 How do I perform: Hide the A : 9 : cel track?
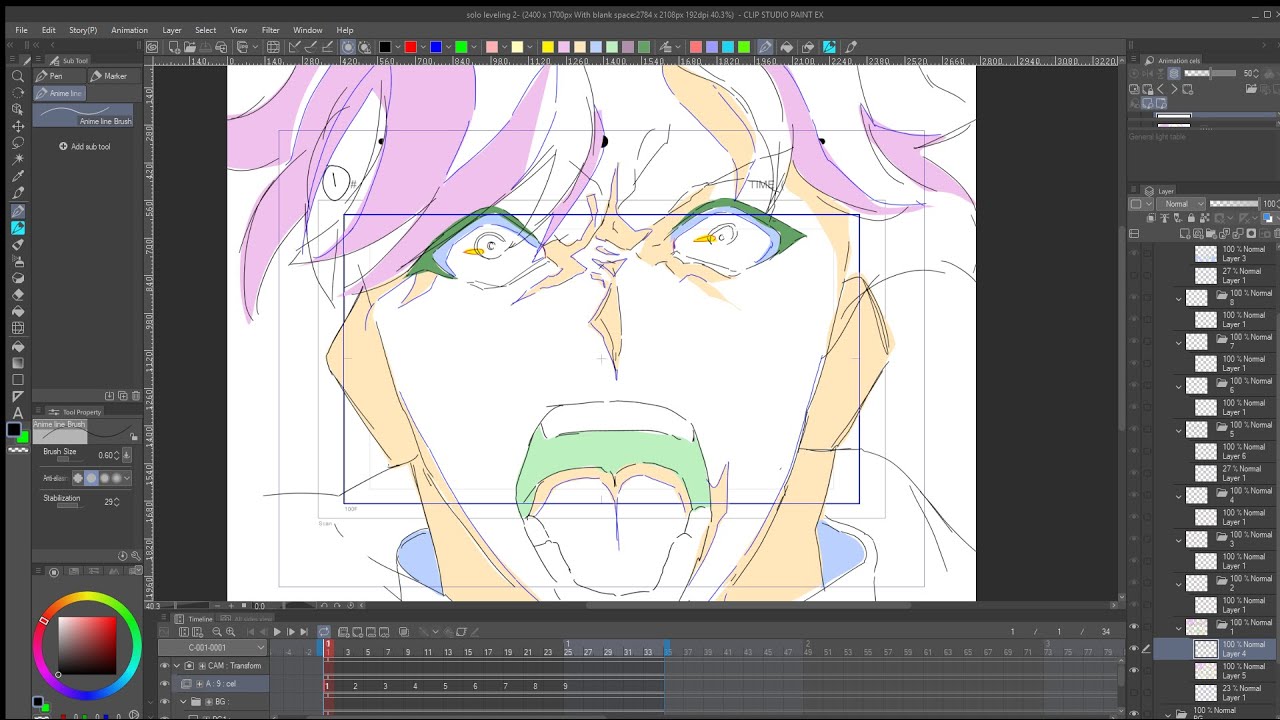(165, 684)
